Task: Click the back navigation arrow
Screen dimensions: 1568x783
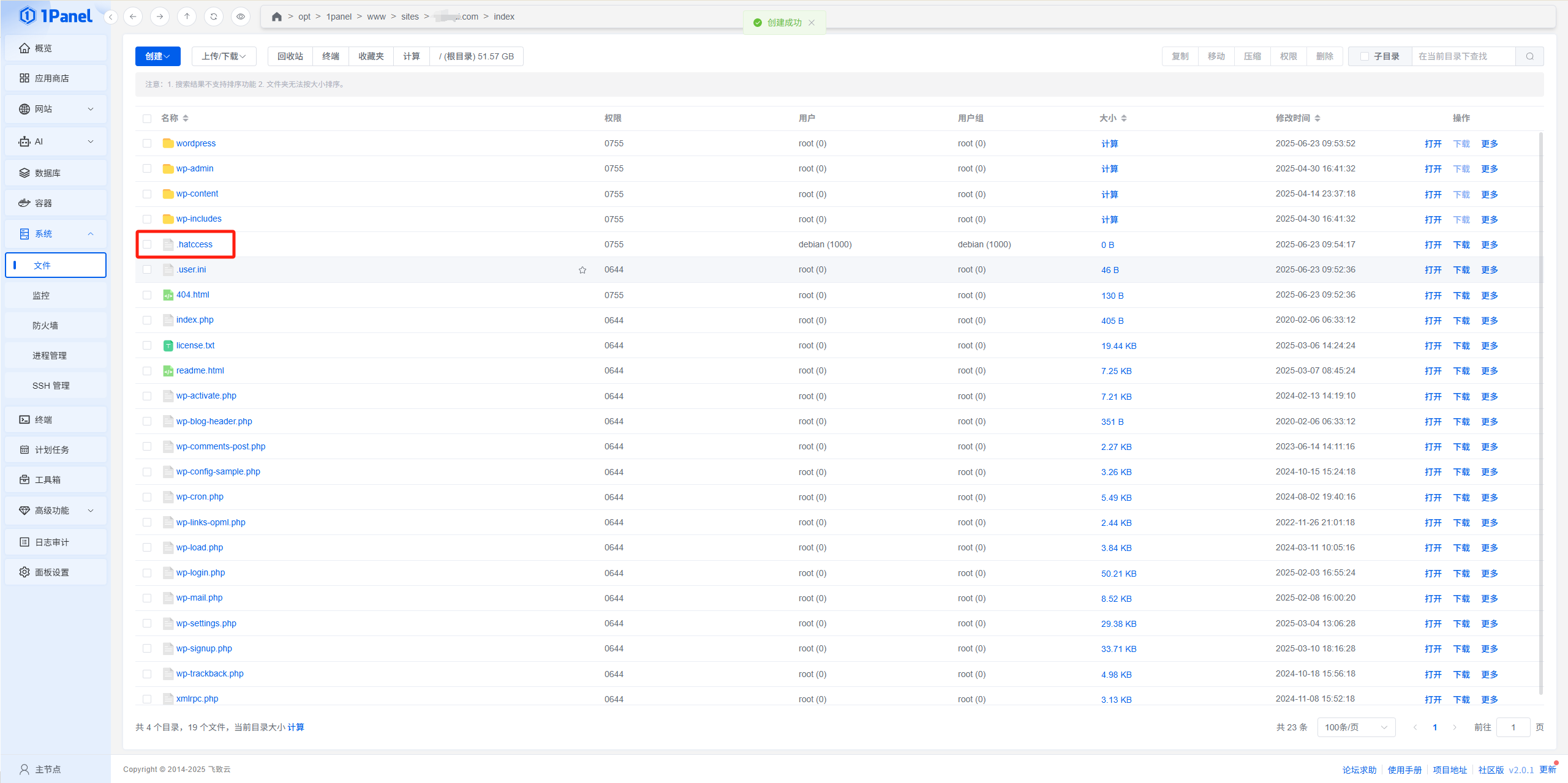Action: [133, 17]
